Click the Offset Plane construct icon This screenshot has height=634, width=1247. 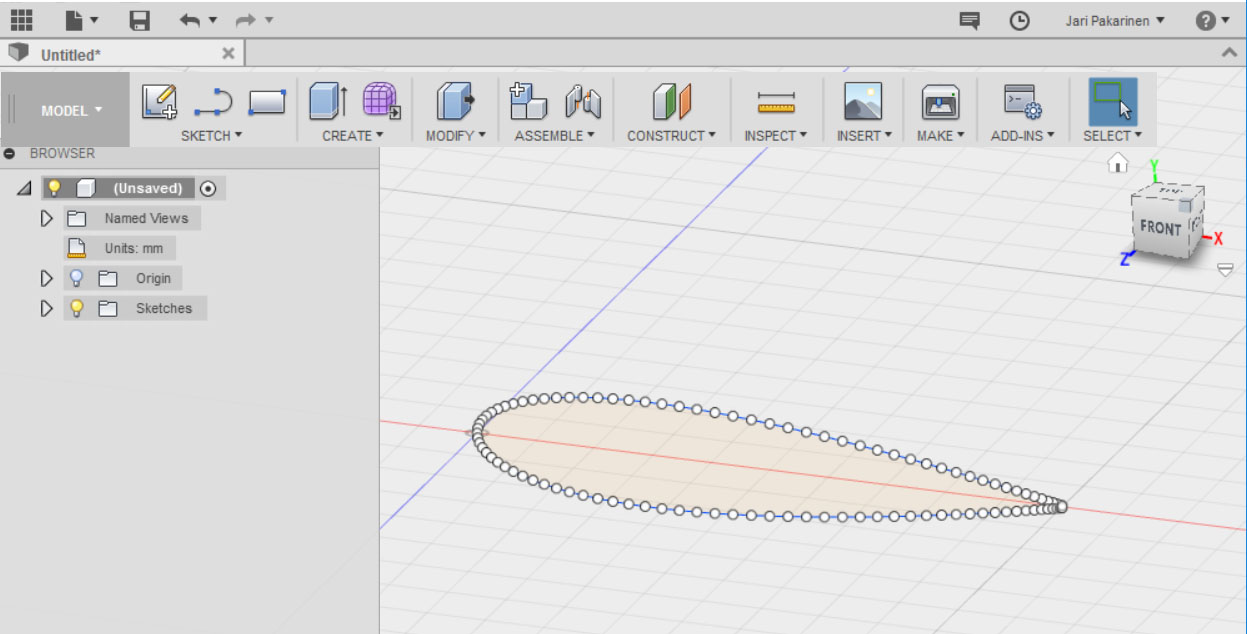(x=672, y=101)
